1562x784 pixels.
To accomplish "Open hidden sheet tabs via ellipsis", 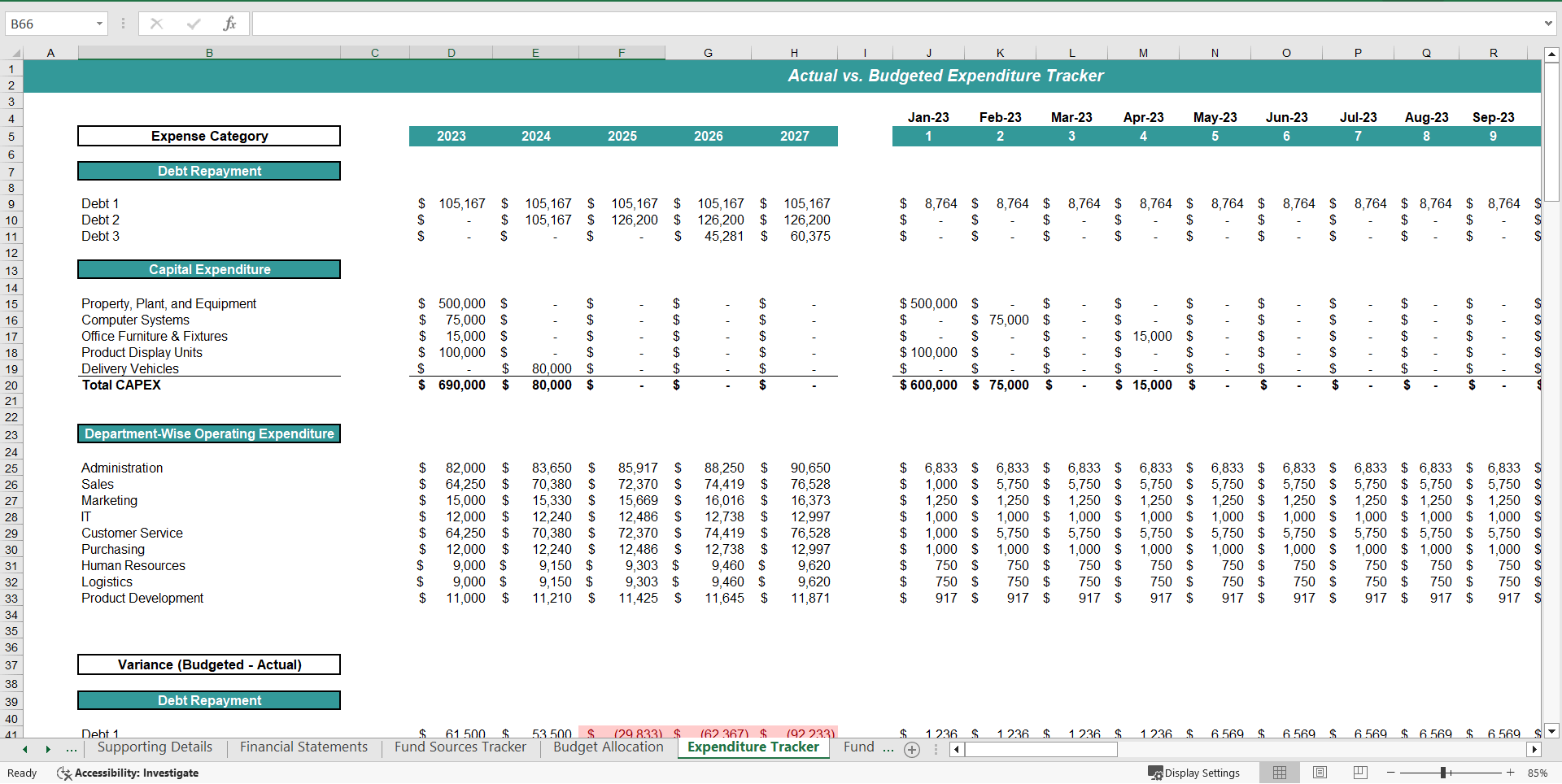I will [72, 749].
